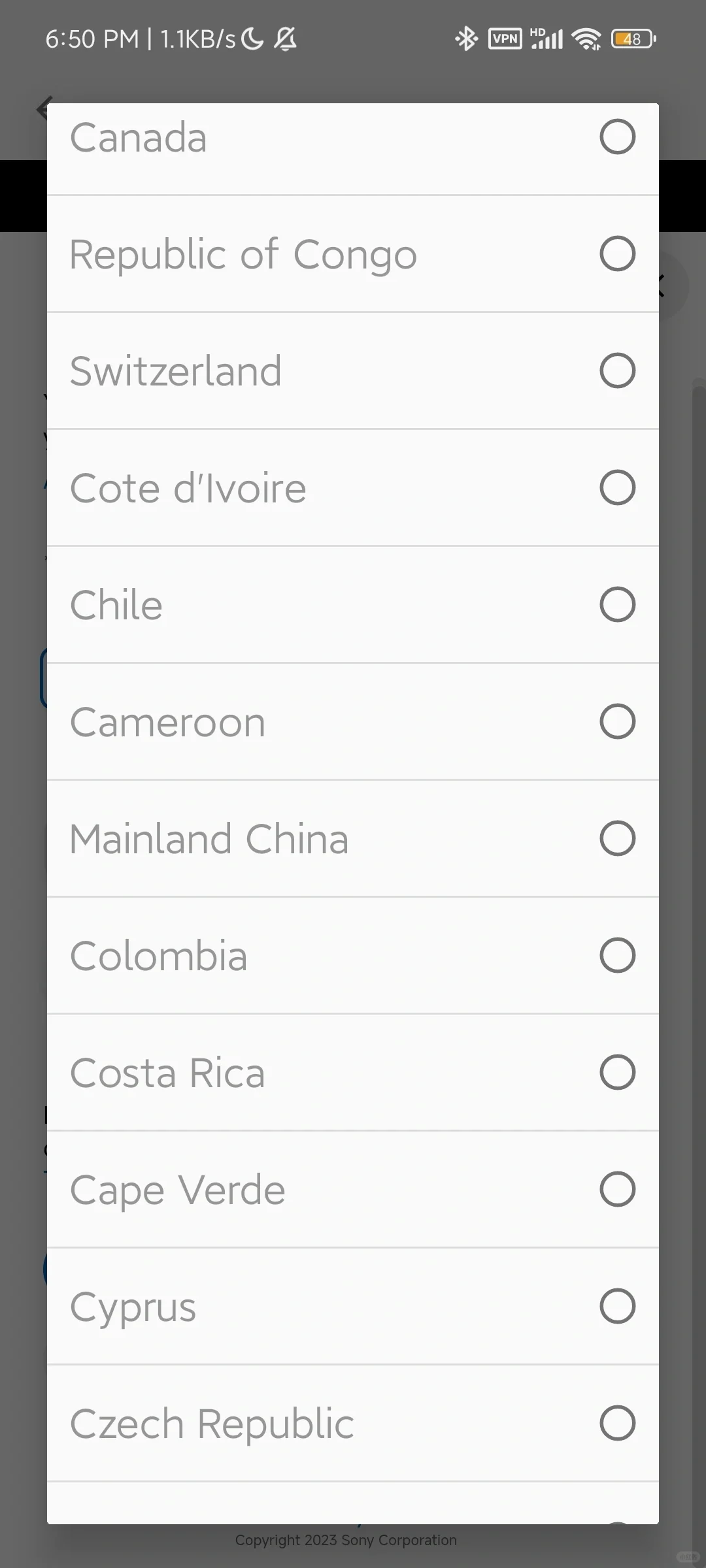Choose Cape Verde from the list

pos(178,1190)
